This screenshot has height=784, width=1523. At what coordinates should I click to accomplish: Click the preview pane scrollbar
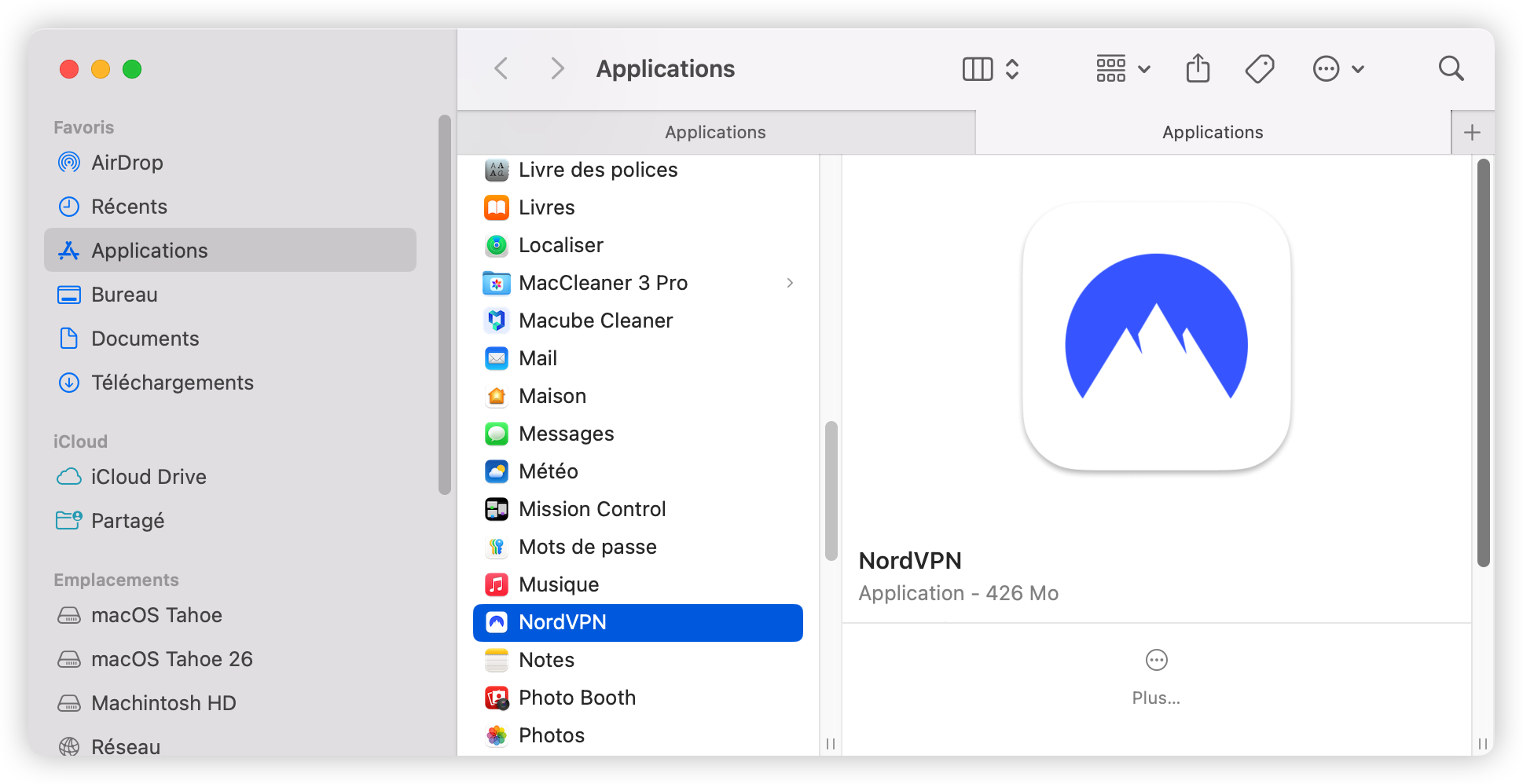tap(1483, 362)
